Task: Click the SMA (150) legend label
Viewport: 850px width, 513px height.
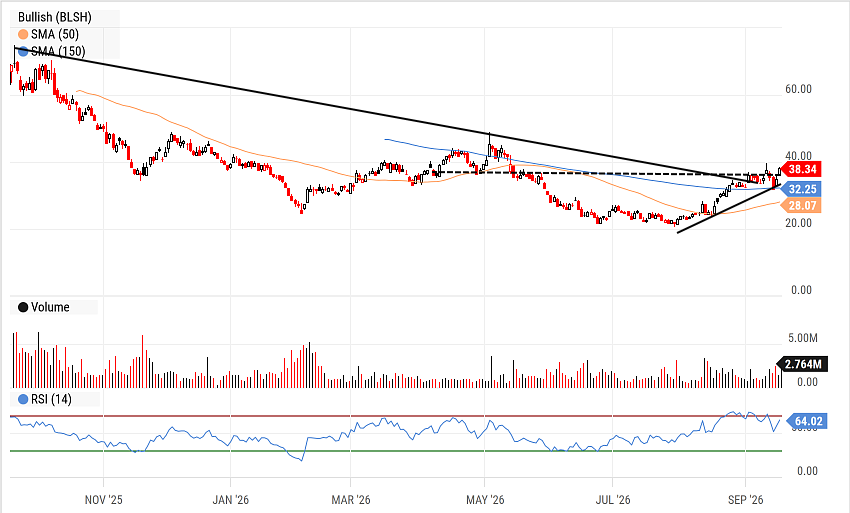Action: point(58,52)
